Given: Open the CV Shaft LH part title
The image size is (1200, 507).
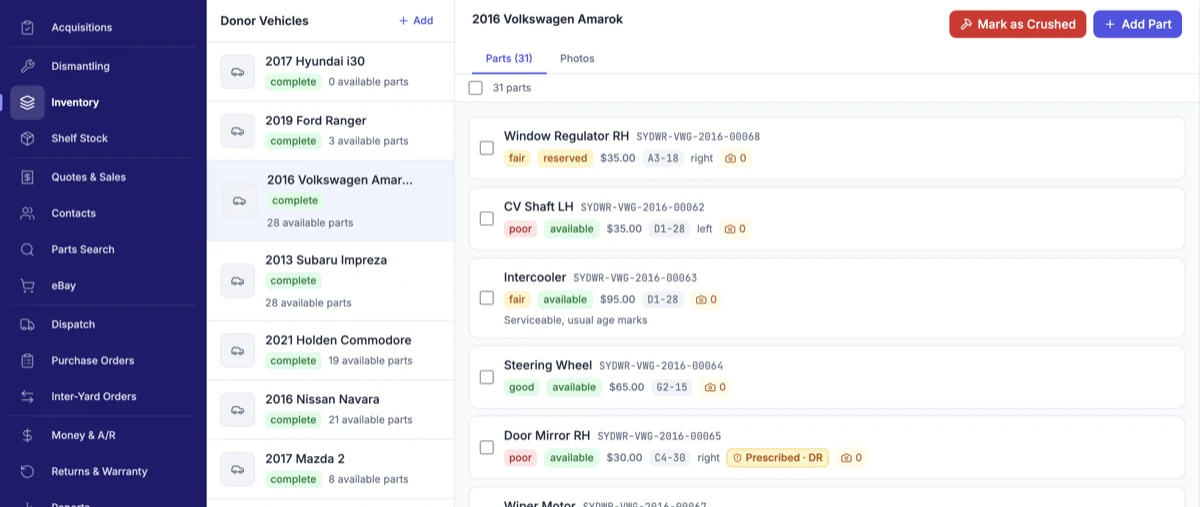Looking at the screenshot, I should click(x=538, y=207).
